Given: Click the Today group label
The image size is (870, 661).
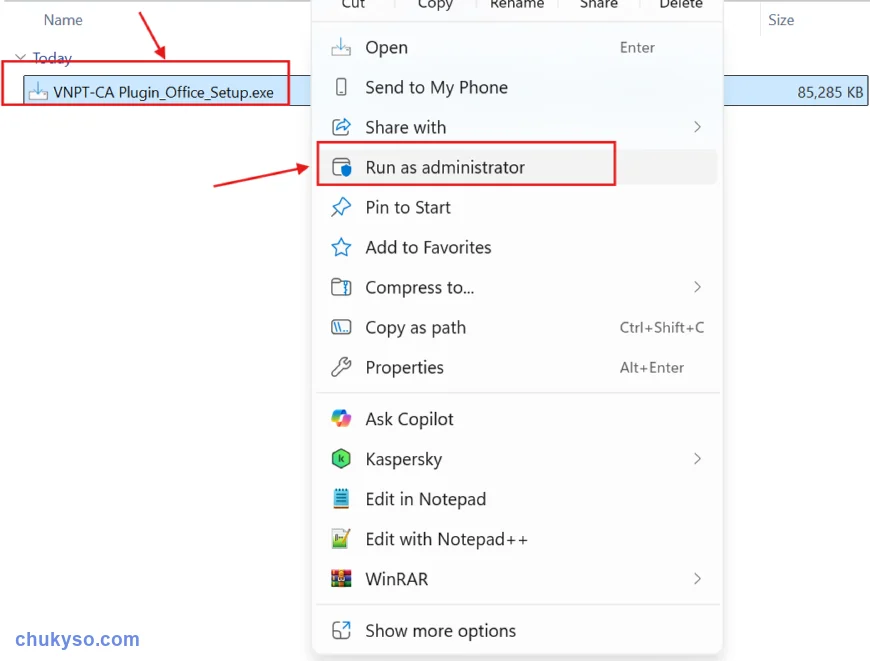Looking at the screenshot, I should click(52, 58).
